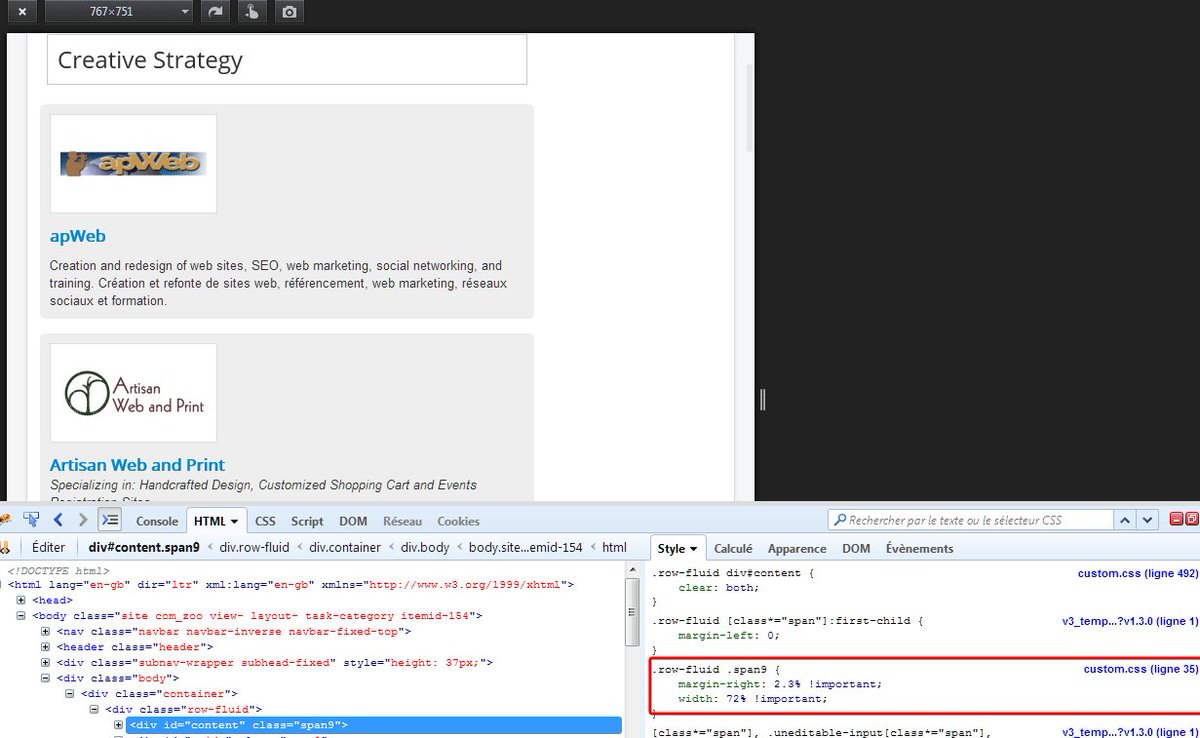The image size is (1200, 738).
Task: Open the apWeb title link
Action: (x=78, y=237)
